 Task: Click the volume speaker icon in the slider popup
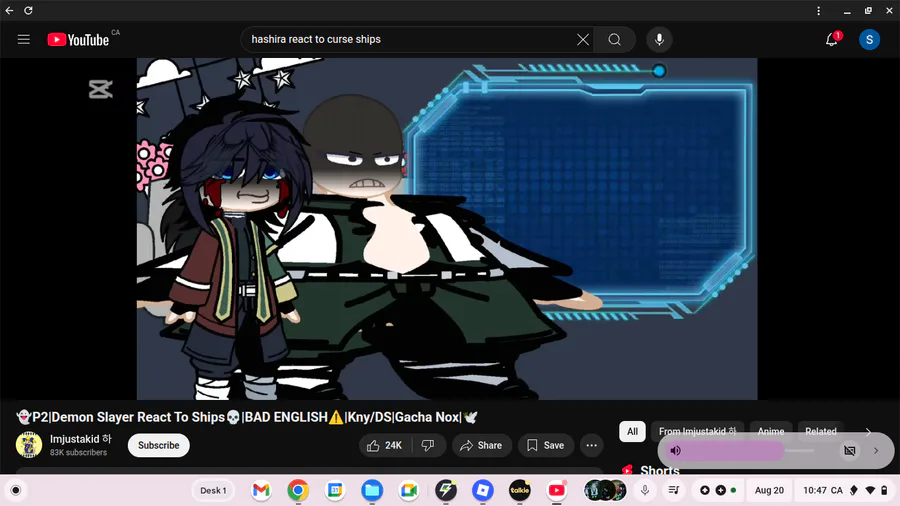pos(676,451)
